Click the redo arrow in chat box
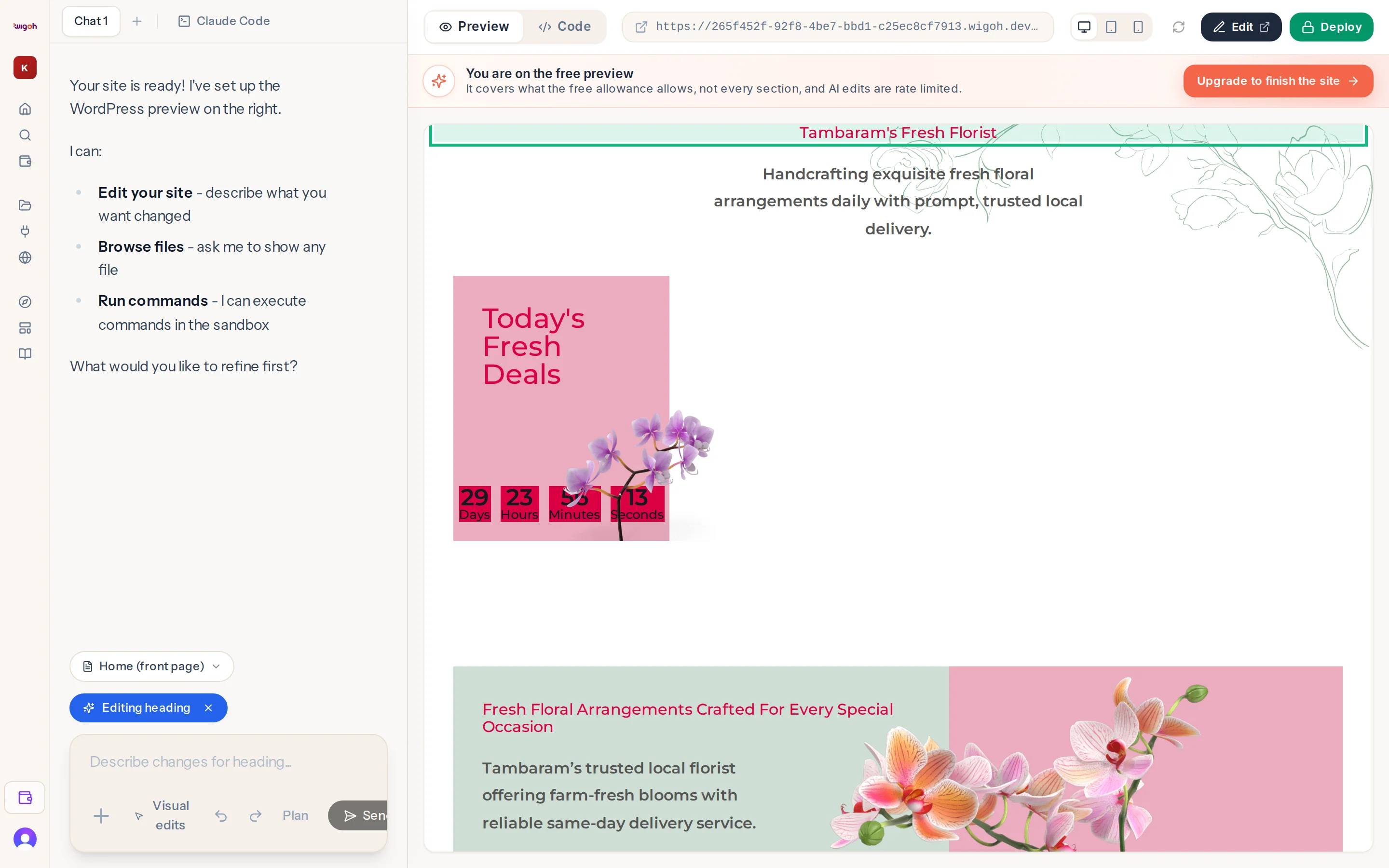Viewport: 1389px width, 868px height. [x=256, y=816]
